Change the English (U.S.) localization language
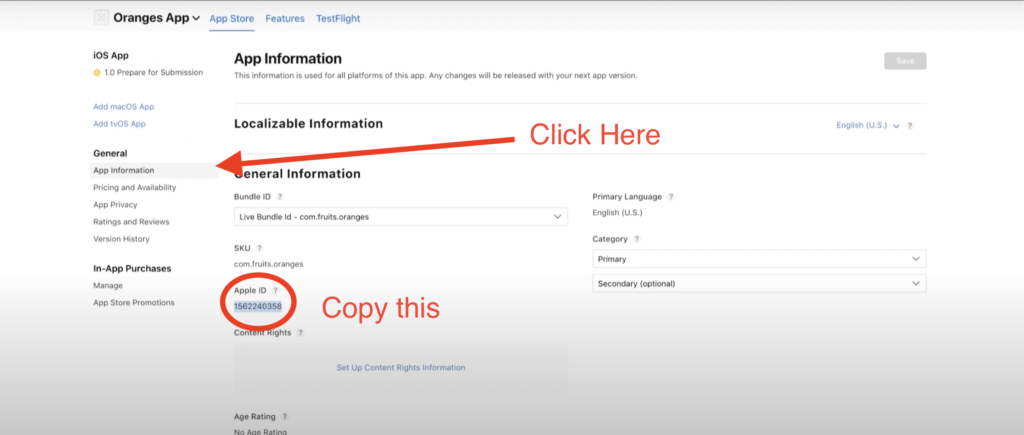 (867, 125)
